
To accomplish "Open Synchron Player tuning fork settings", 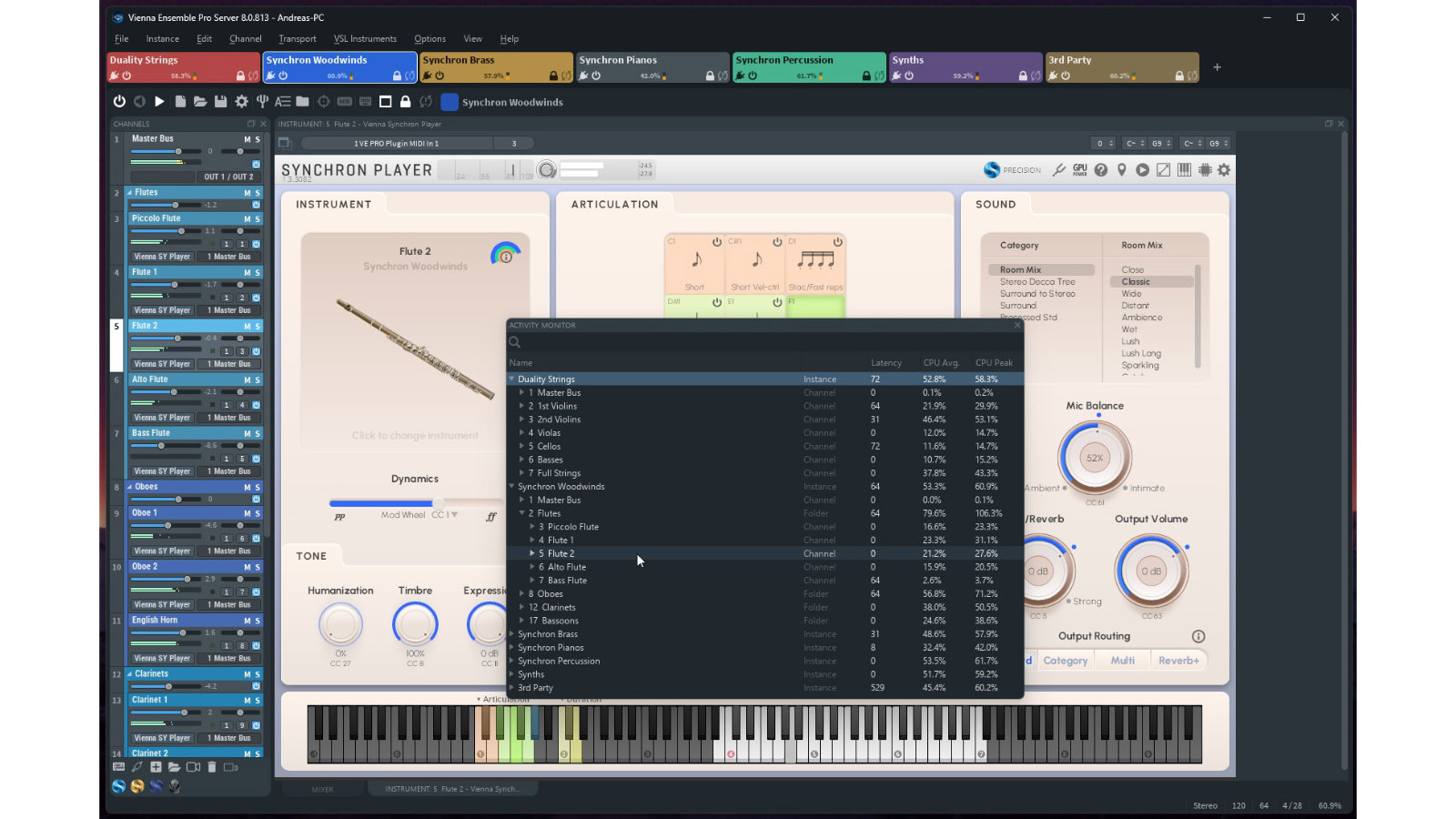I will (1059, 170).
